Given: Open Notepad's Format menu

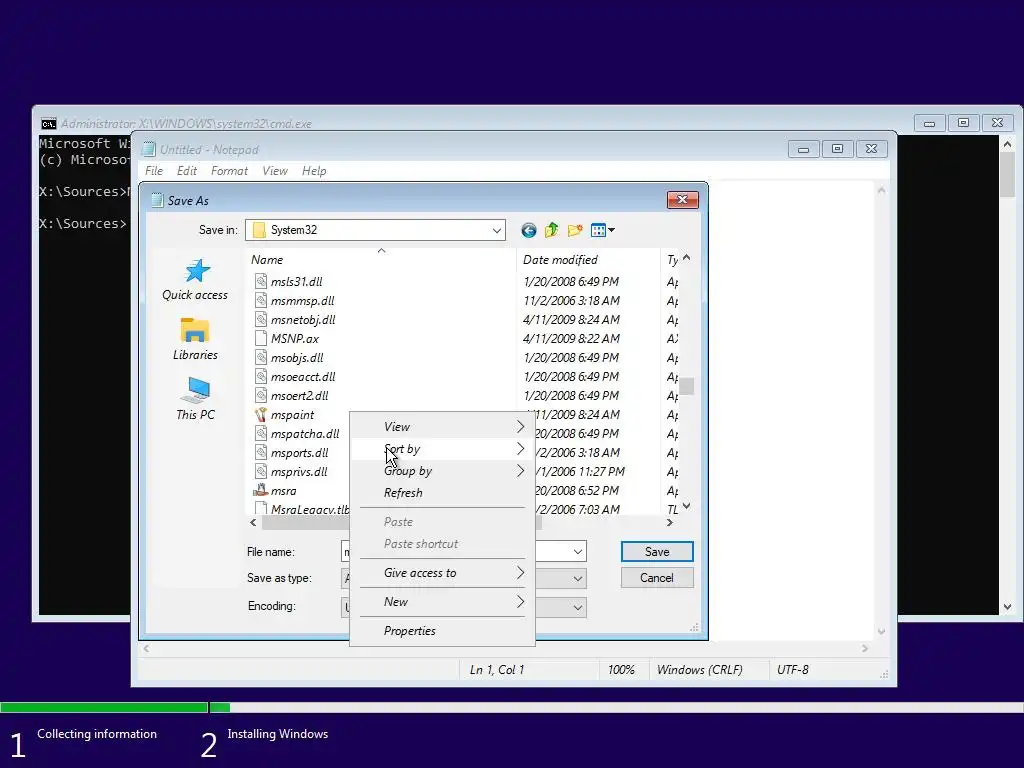Looking at the screenshot, I should (229, 171).
